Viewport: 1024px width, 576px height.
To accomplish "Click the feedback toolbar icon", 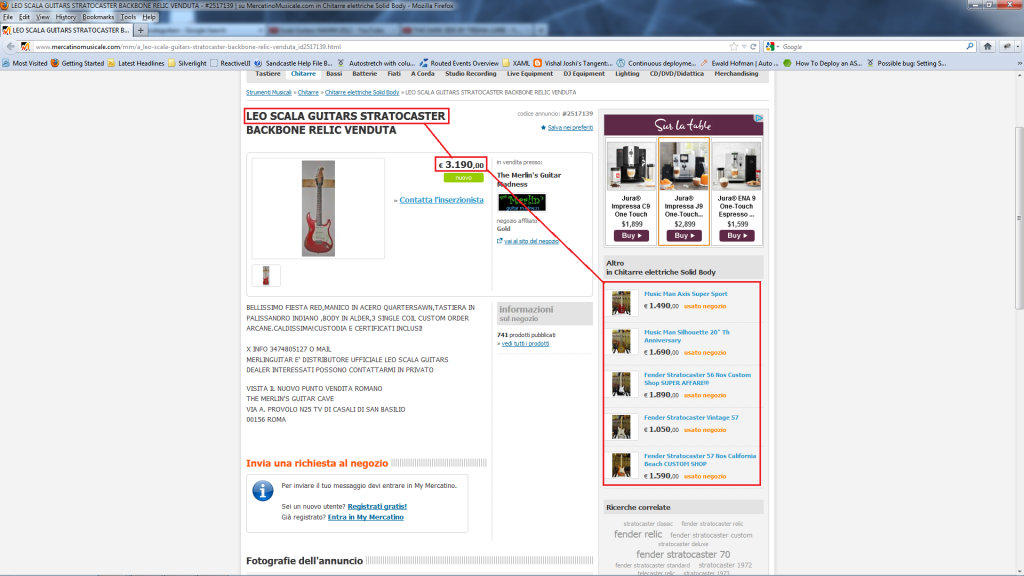I will pyautogui.click(x=1006, y=46).
